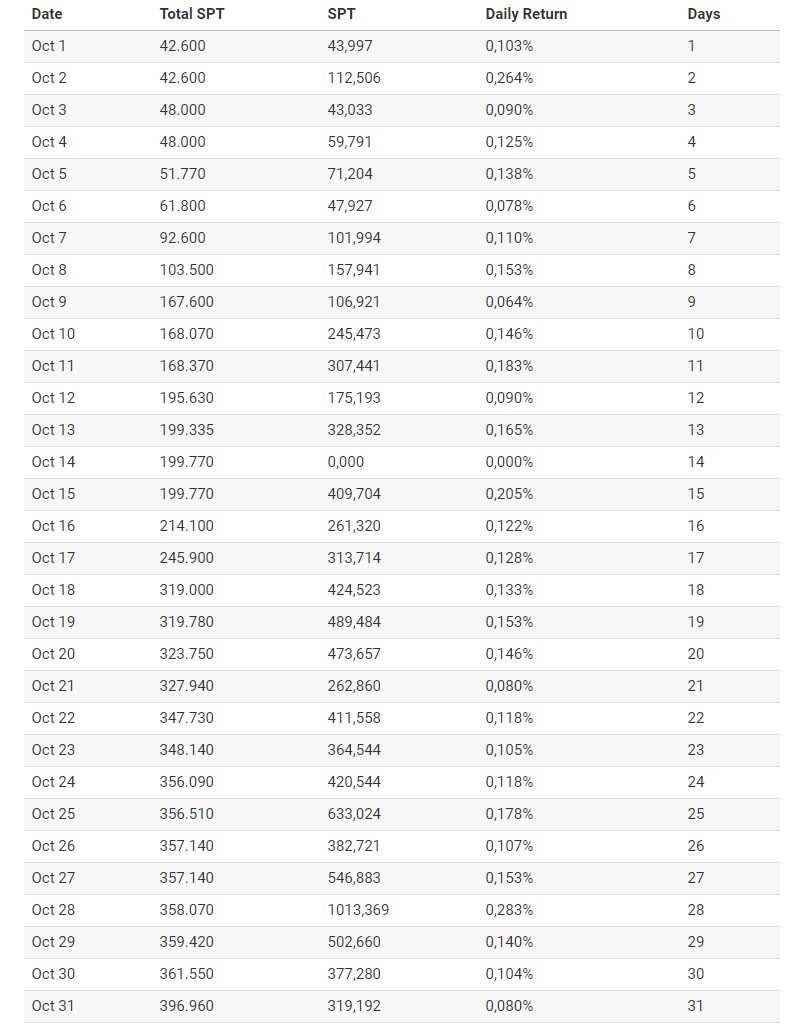Select the Oct 31 date cell
Screen dimensions: 800x1026
tap(53, 1006)
